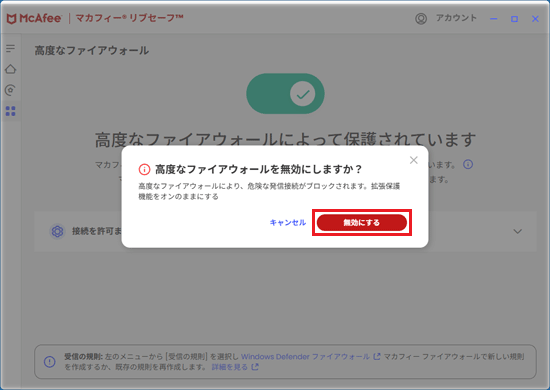Click the account profile avatar icon
Image resolution: width=550 pixels, height=390 pixels.
421,19
